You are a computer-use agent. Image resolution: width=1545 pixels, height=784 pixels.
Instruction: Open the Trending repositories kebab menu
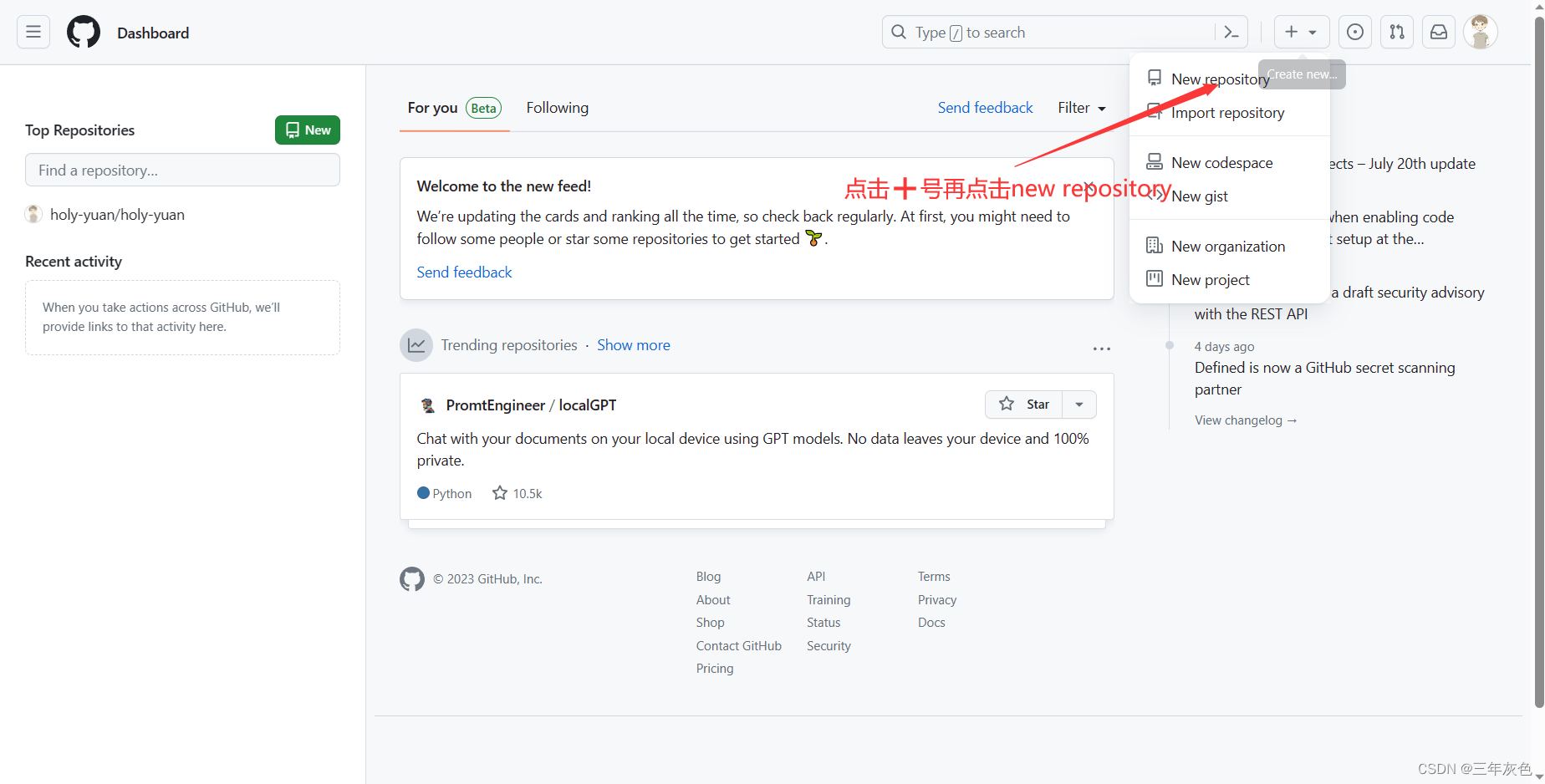tap(1101, 349)
